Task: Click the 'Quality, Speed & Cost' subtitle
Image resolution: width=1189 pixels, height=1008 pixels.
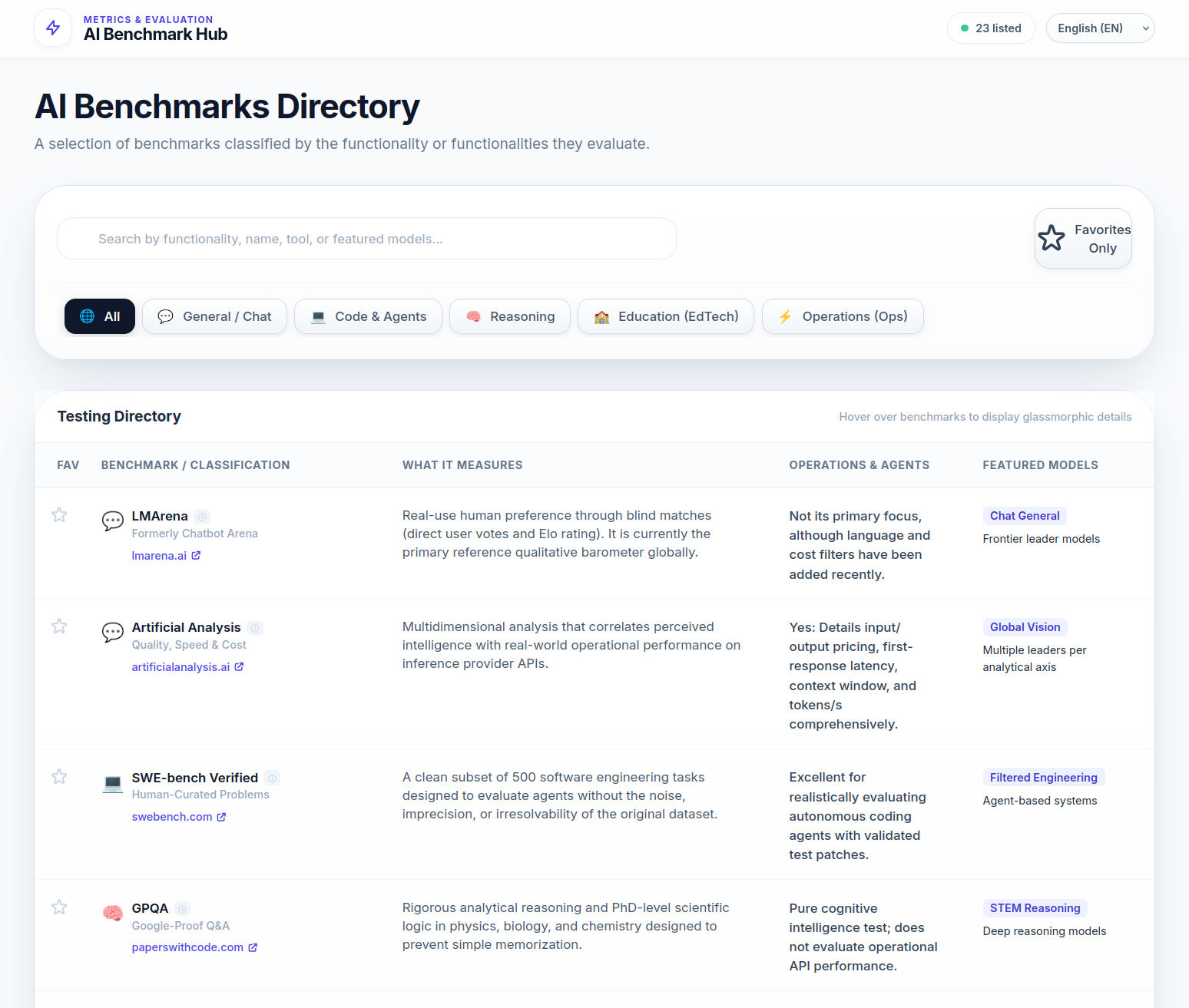Action: click(x=189, y=645)
